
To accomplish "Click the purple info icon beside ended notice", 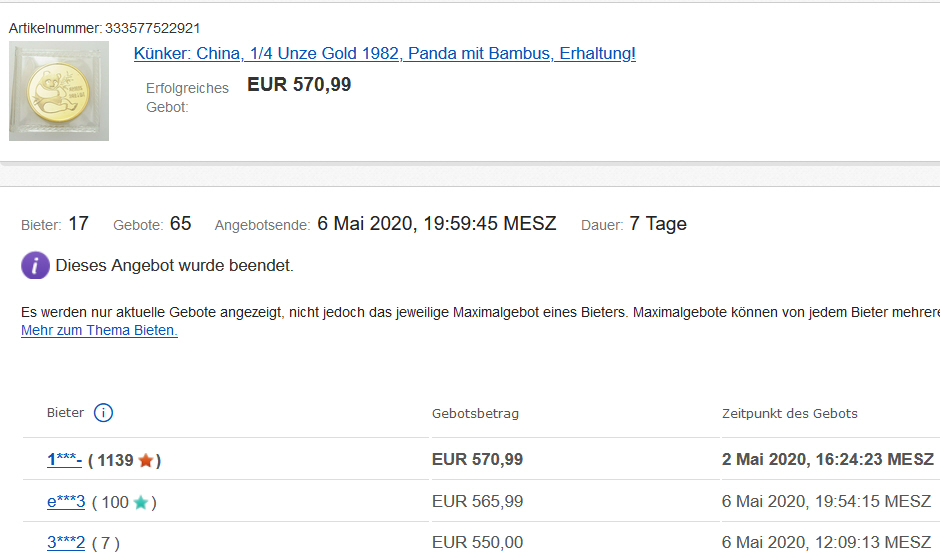I will pos(35,265).
